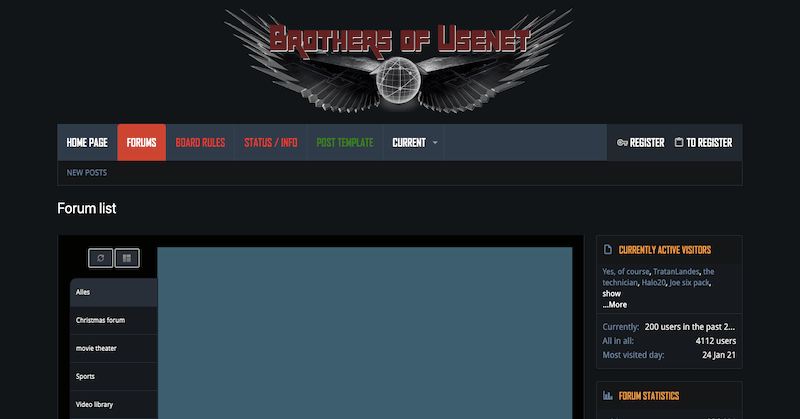This screenshot has height=419, width=800.
Task: Open the Status / Info tab
Action: point(270,142)
